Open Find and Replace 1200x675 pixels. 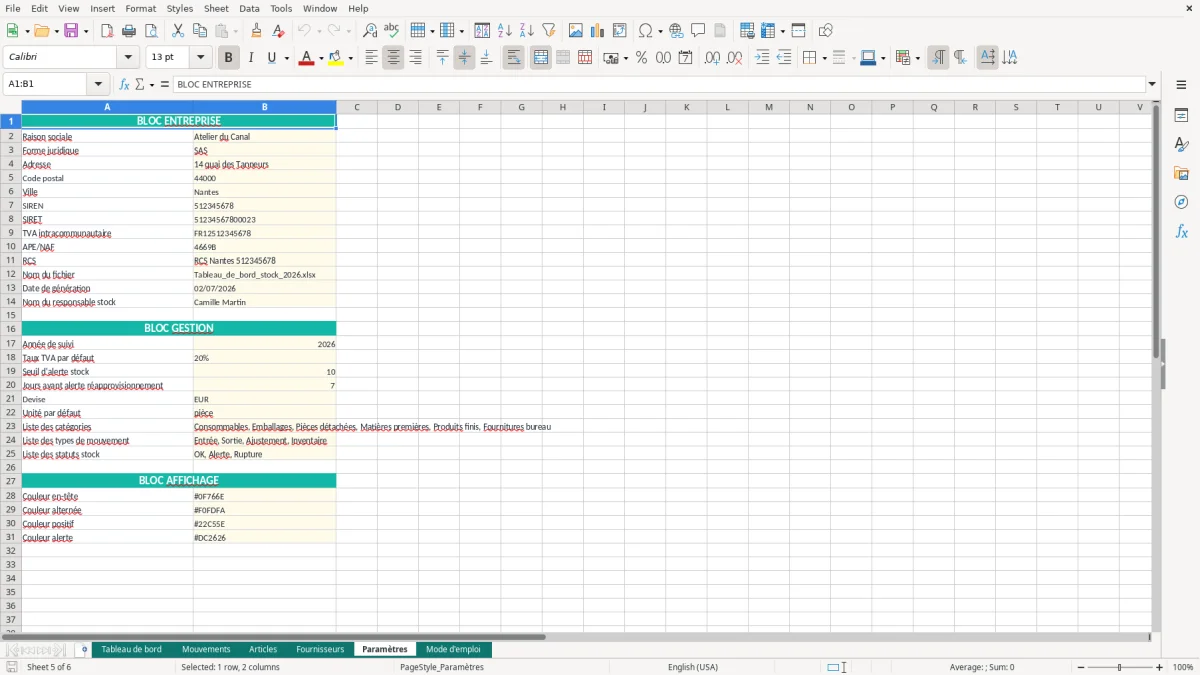tap(370, 31)
